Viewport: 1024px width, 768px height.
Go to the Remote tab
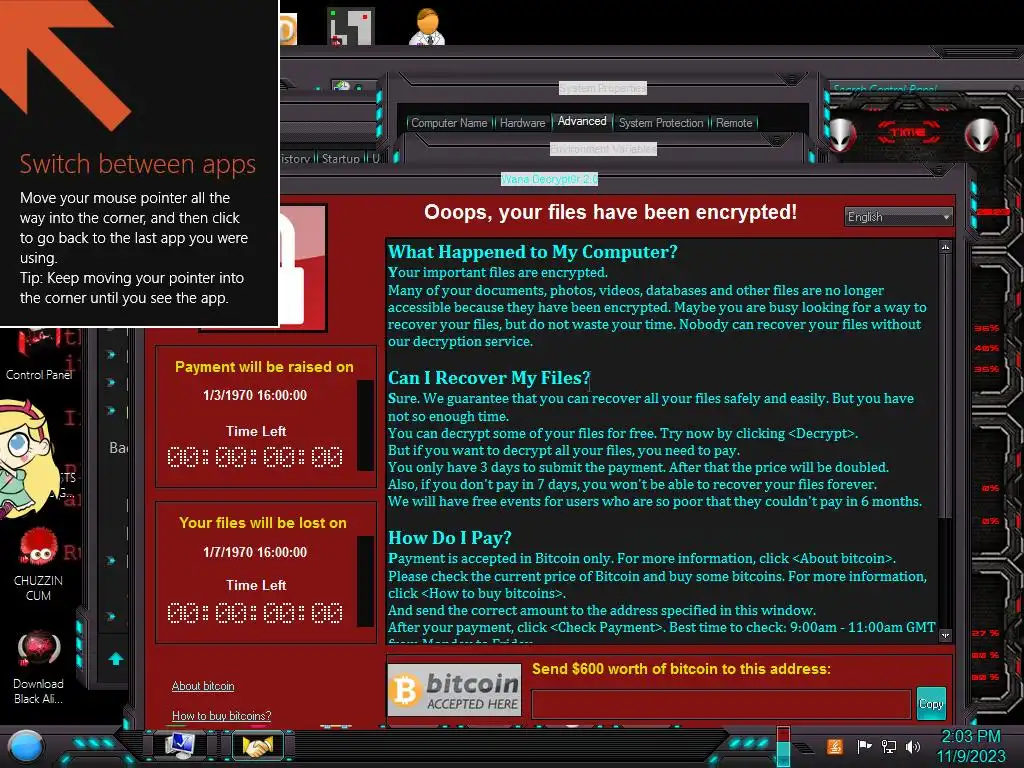click(734, 123)
